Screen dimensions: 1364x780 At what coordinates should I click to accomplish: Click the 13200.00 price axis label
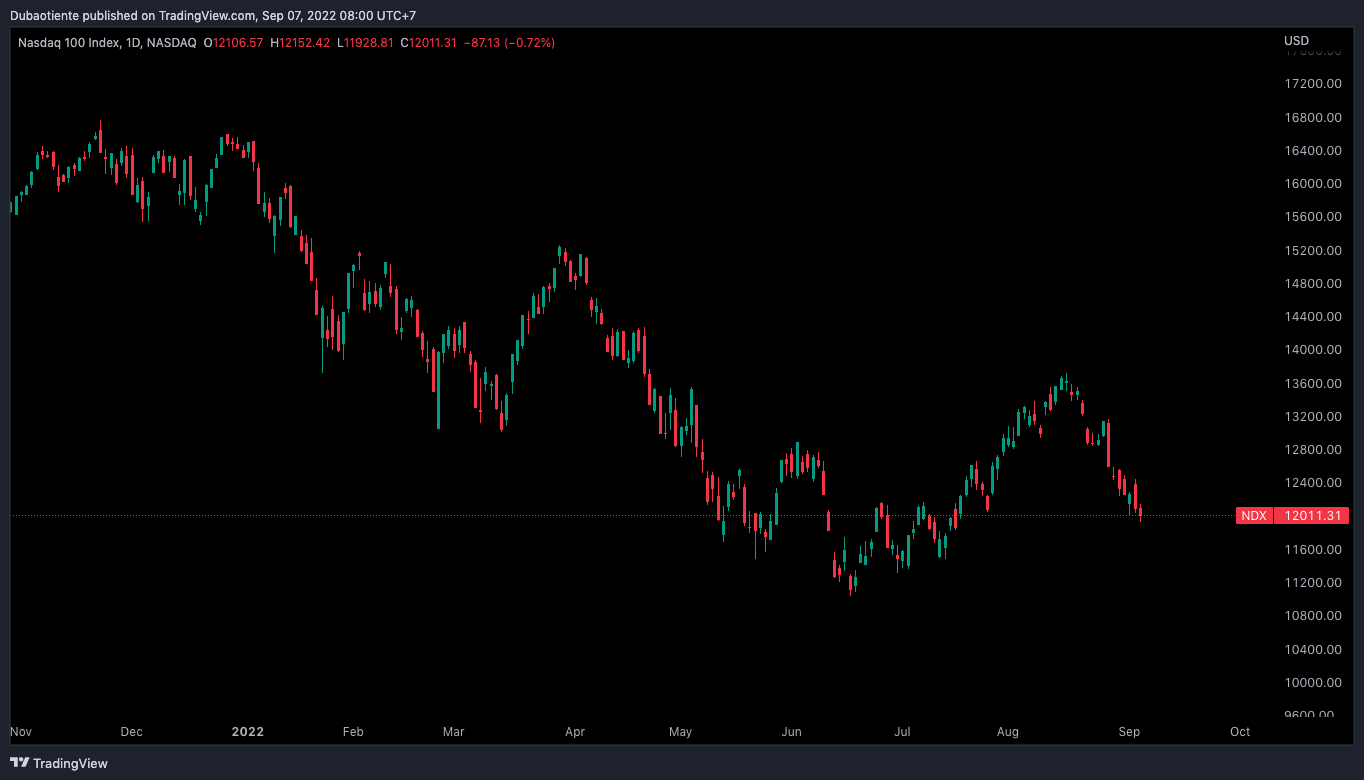click(x=1313, y=416)
